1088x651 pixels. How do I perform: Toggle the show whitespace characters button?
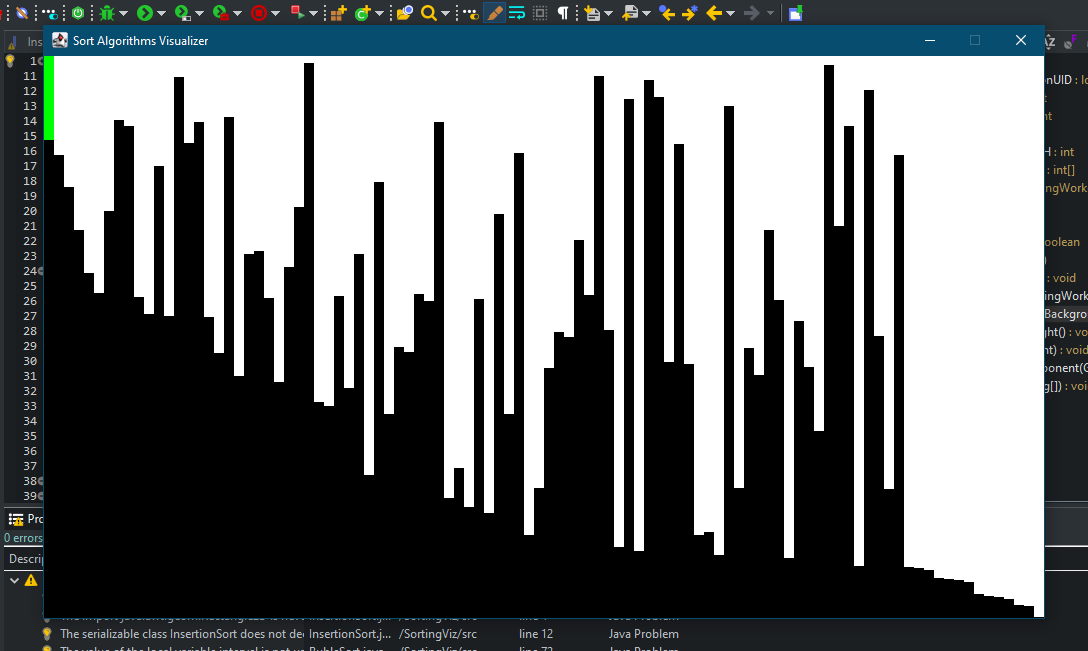562,12
